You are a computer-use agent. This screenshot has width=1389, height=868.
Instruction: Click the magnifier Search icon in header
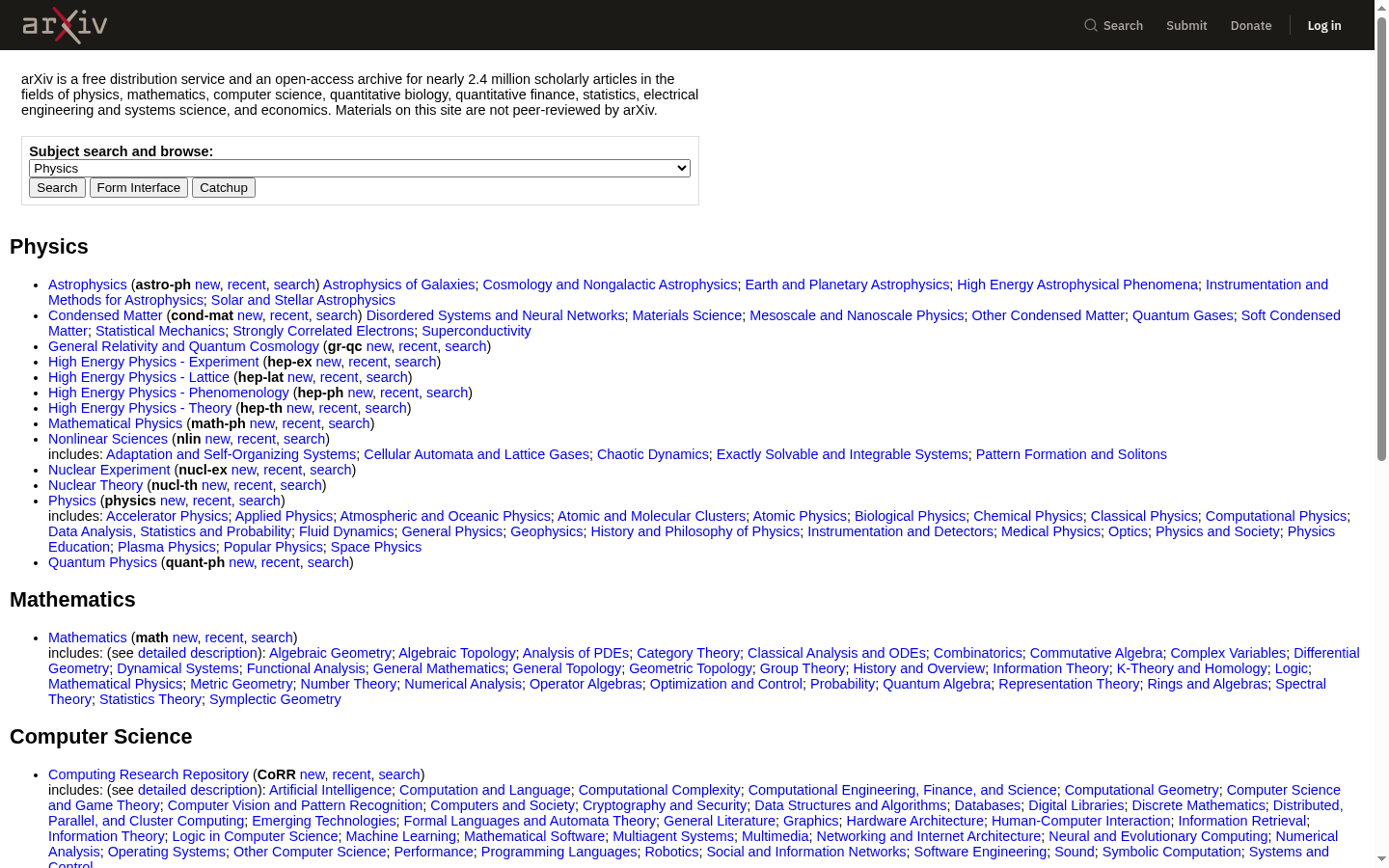coord(1091,25)
